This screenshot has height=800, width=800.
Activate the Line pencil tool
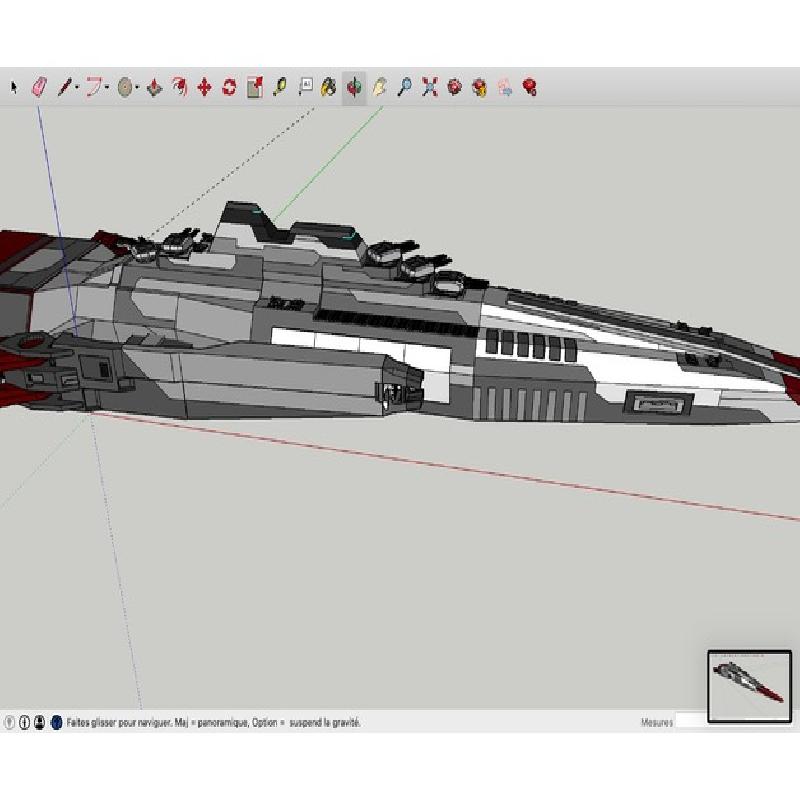63,88
